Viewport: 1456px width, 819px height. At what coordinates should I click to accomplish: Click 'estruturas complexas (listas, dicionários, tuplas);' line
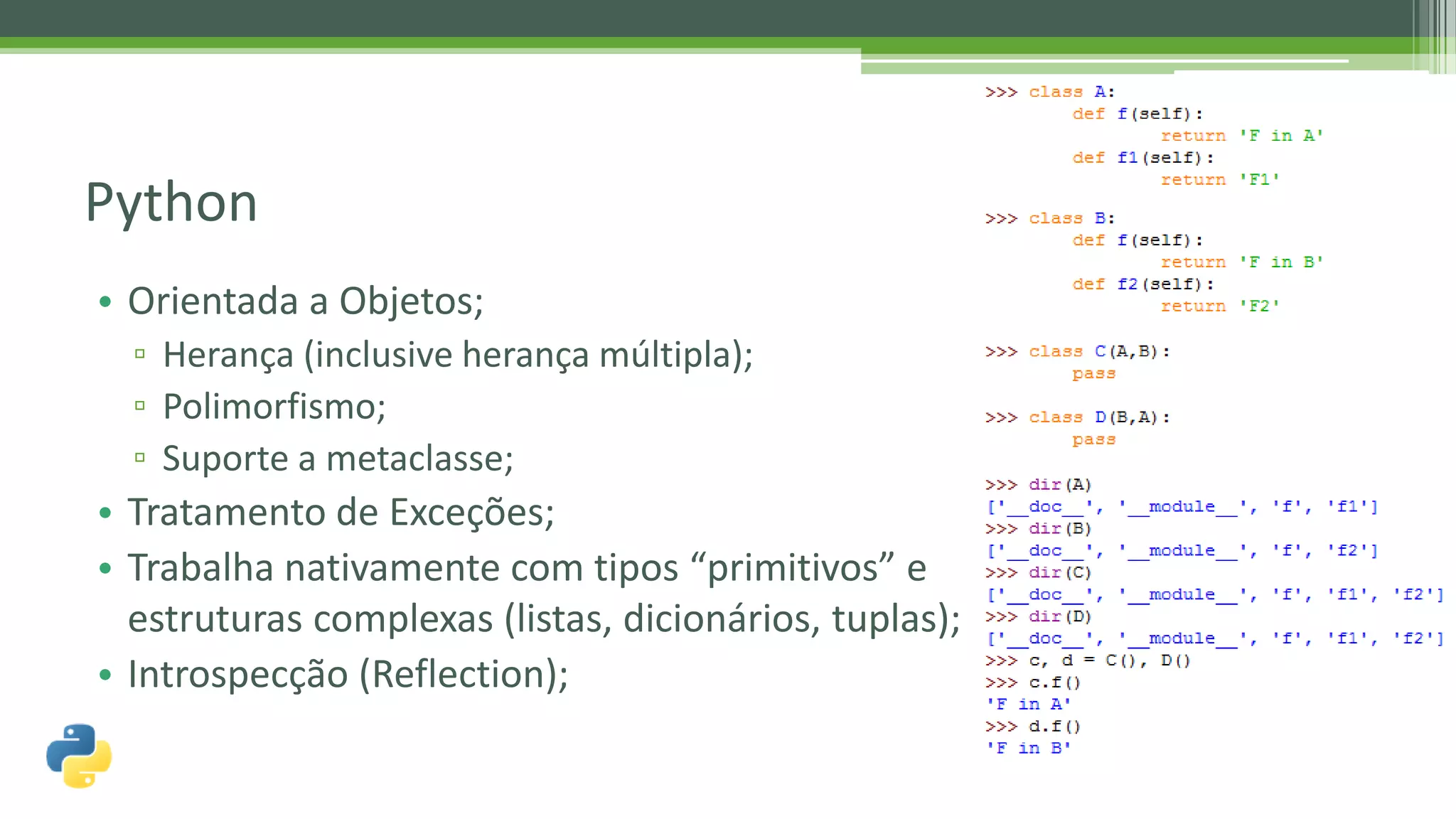544,619
